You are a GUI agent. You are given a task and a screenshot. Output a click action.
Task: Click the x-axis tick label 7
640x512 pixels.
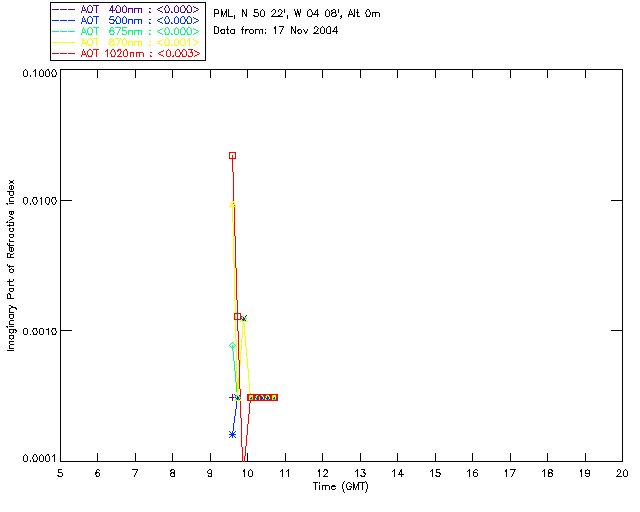point(135,473)
